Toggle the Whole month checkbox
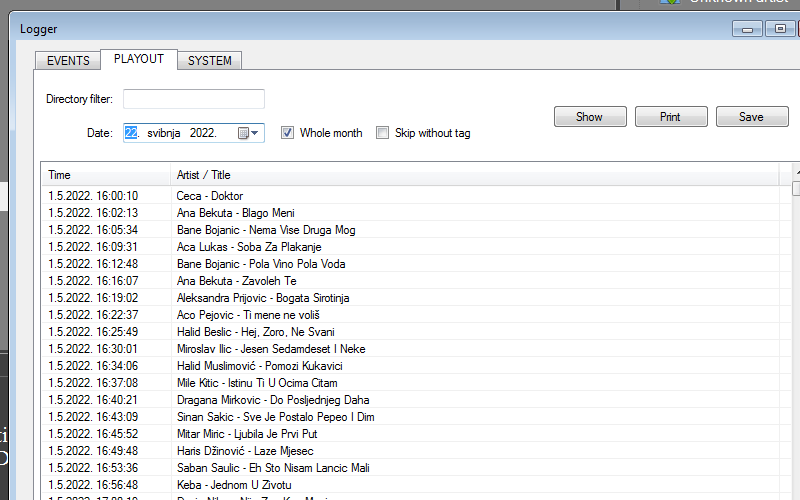The height and width of the screenshot is (500, 800). pos(287,133)
